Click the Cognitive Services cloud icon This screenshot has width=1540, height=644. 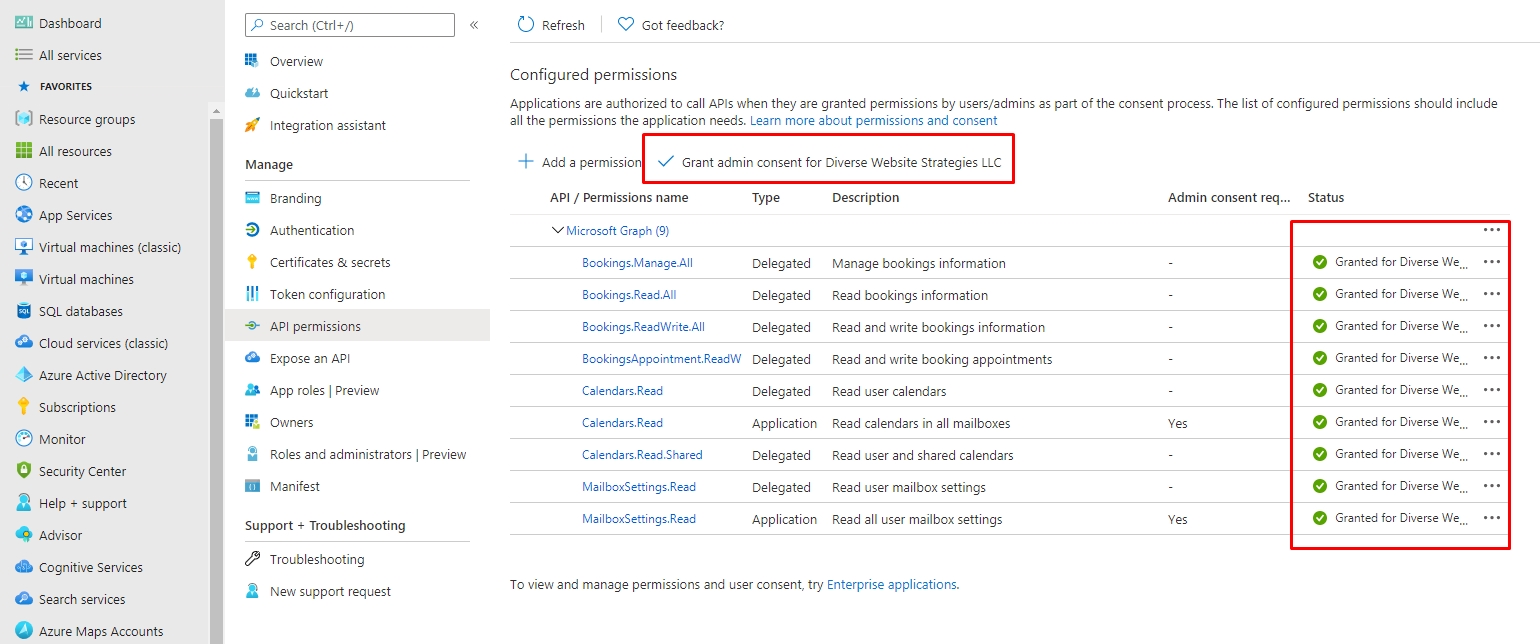click(24, 567)
